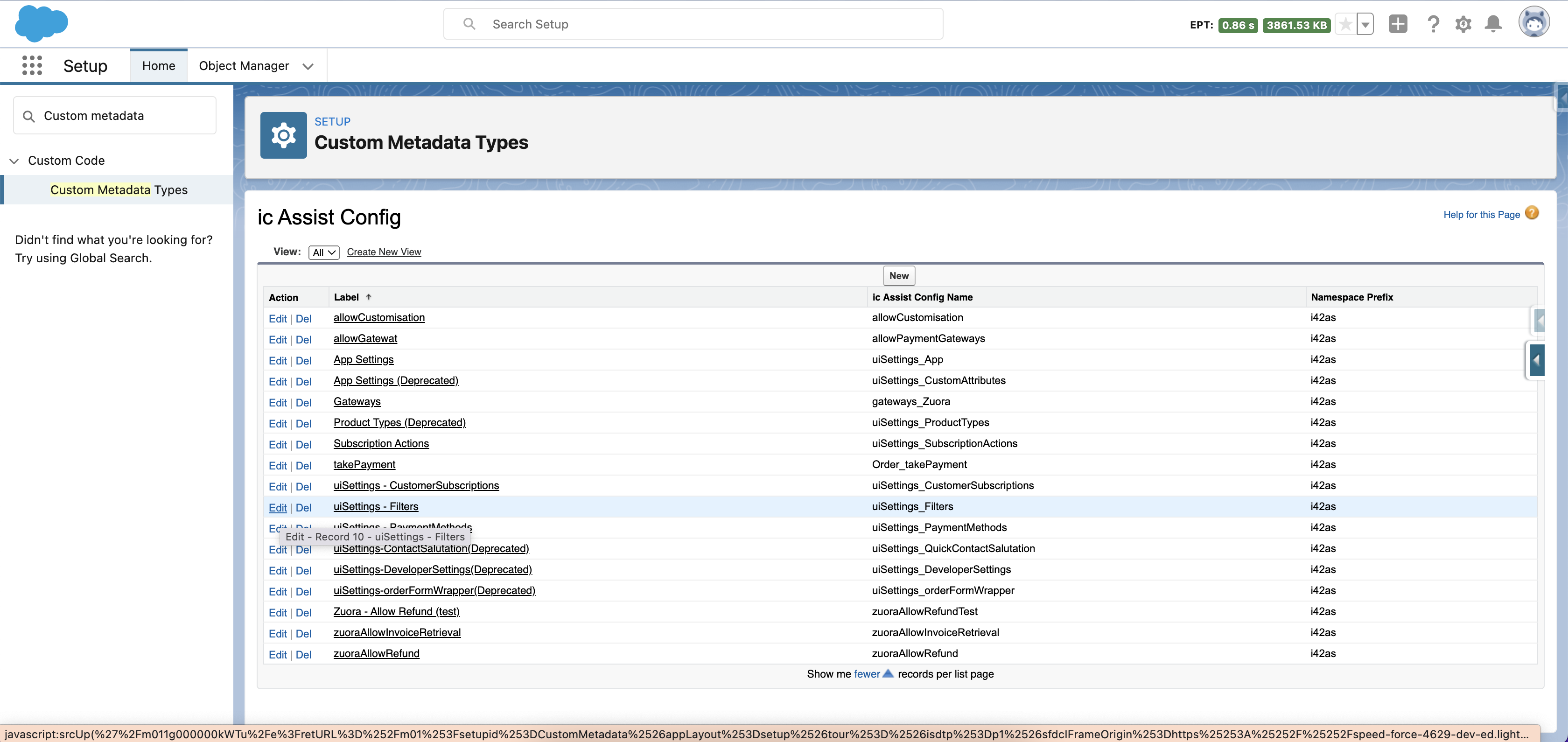This screenshot has width=1568, height=742.
Task: Open the notifications bell
Action: coord(1493,24)
